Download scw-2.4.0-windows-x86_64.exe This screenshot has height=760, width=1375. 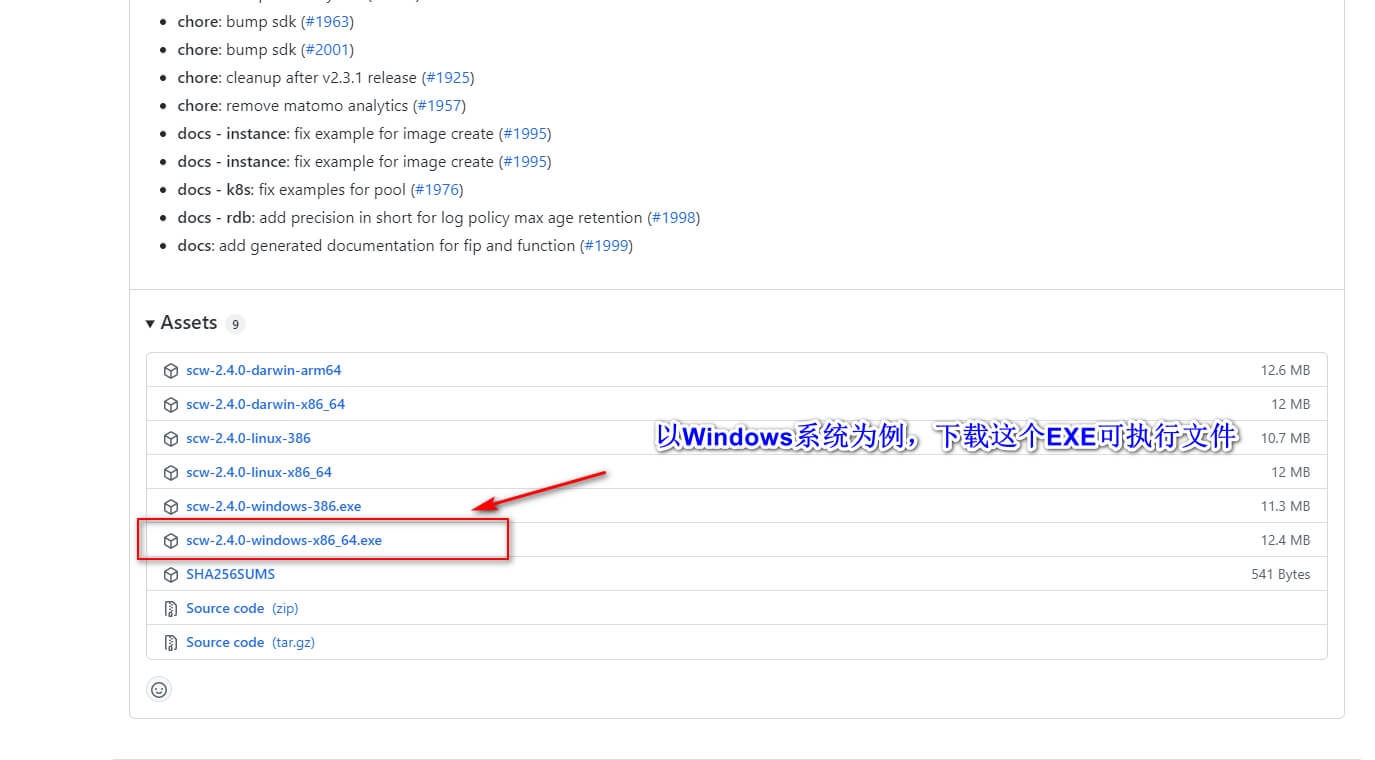(284, 540)
